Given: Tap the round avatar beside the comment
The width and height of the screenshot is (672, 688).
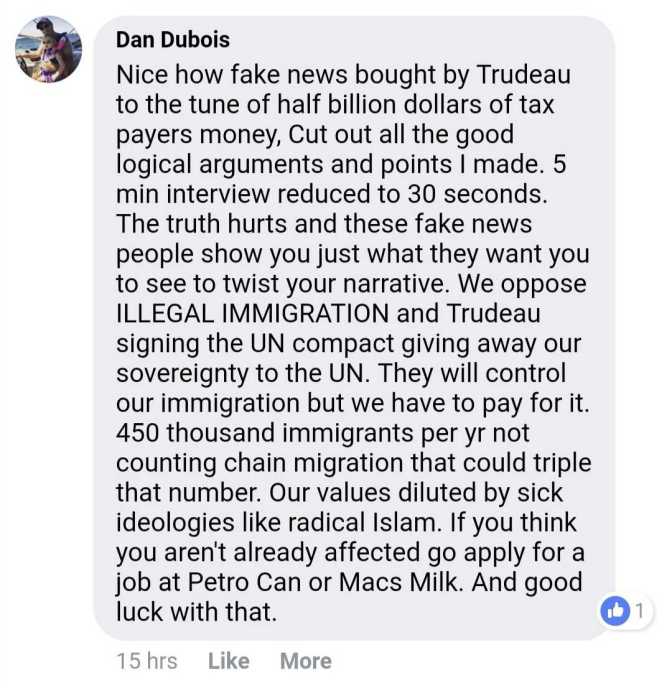Looking at the screenshot, I should [x=48, y=49].
